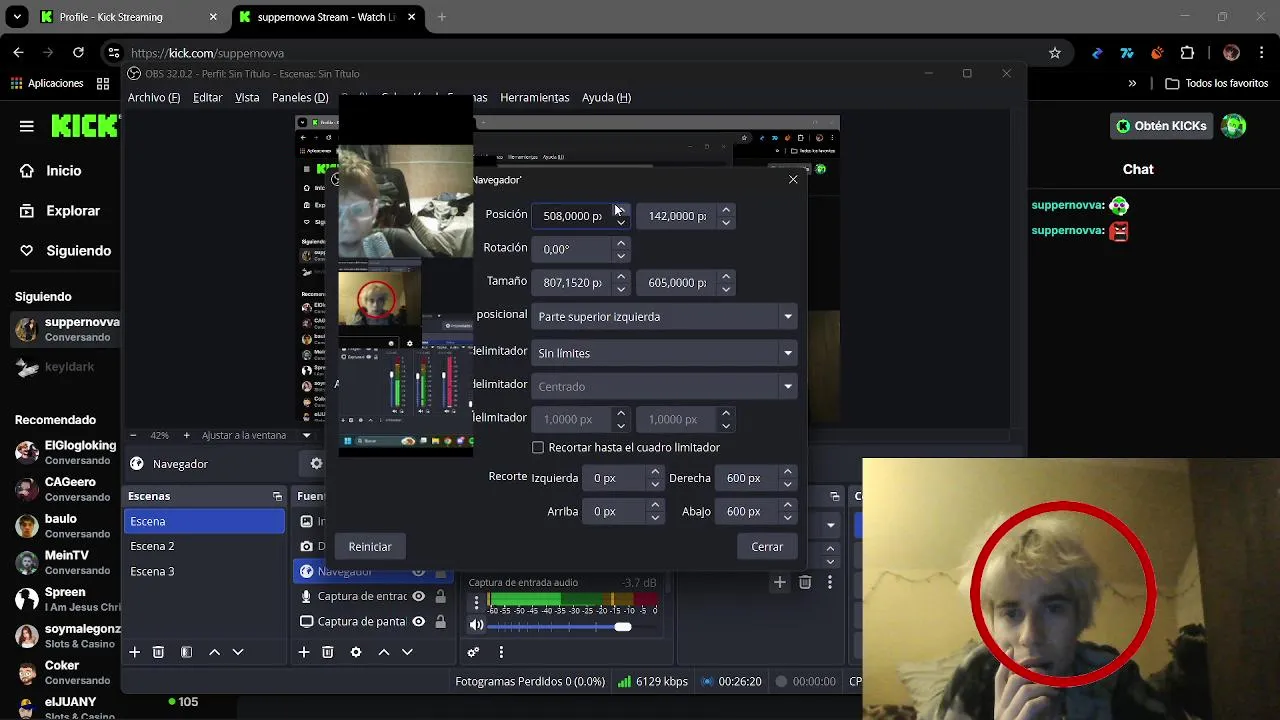Open audio input channel options dots

click(477, 603)
